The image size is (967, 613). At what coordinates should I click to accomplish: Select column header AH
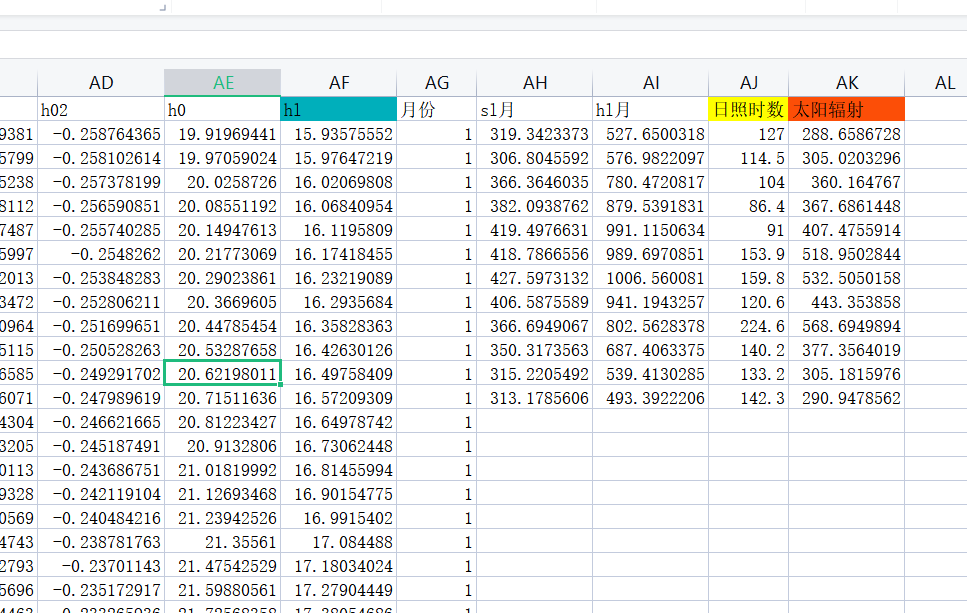535,83
